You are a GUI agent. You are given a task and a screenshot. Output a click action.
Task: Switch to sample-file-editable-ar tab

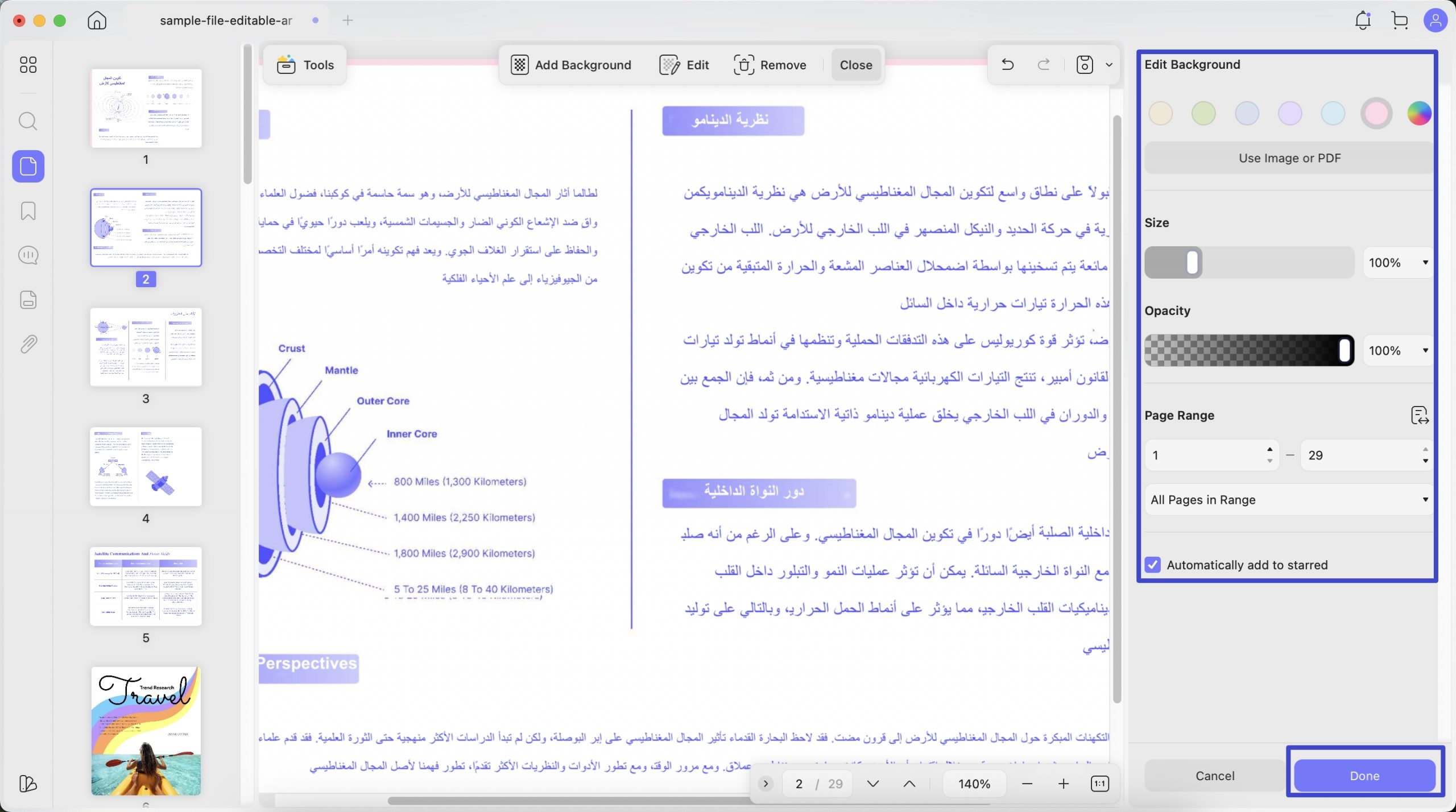(226, 20)
